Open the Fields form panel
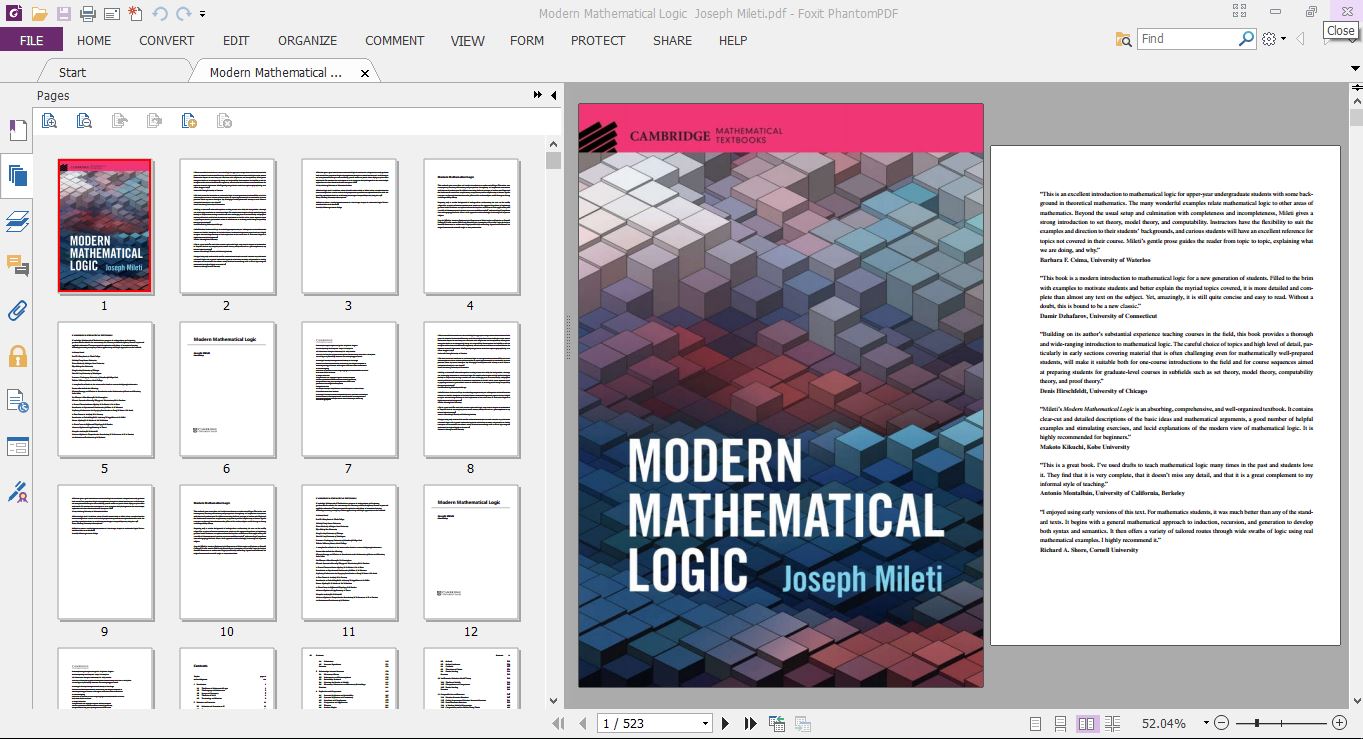The height and width of the screenshot is (739, 1363). pos(17,446)
